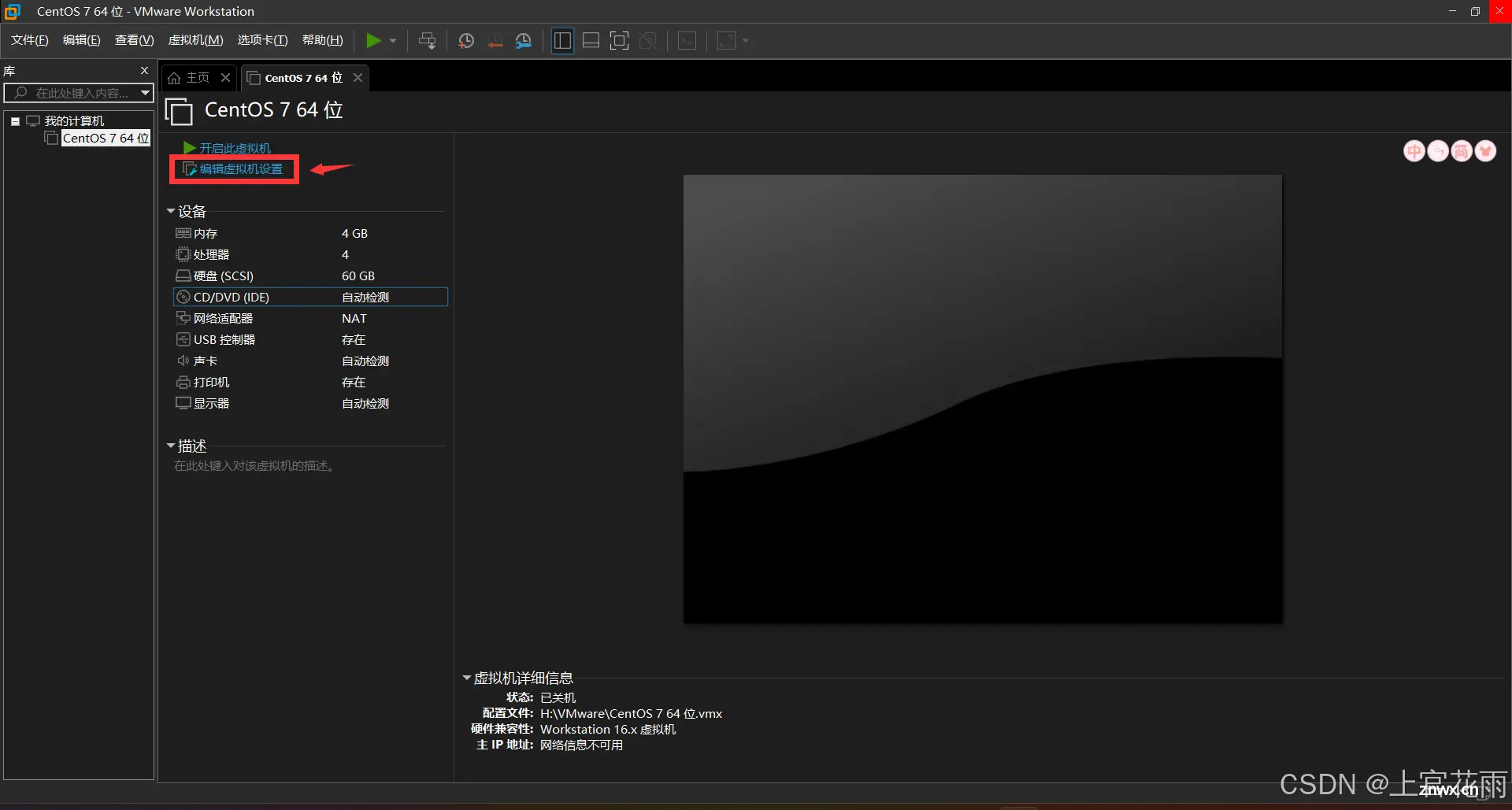Click the IME settings heart icon
Viewport: 1512px width, 810px height.
pos(1485,151)
